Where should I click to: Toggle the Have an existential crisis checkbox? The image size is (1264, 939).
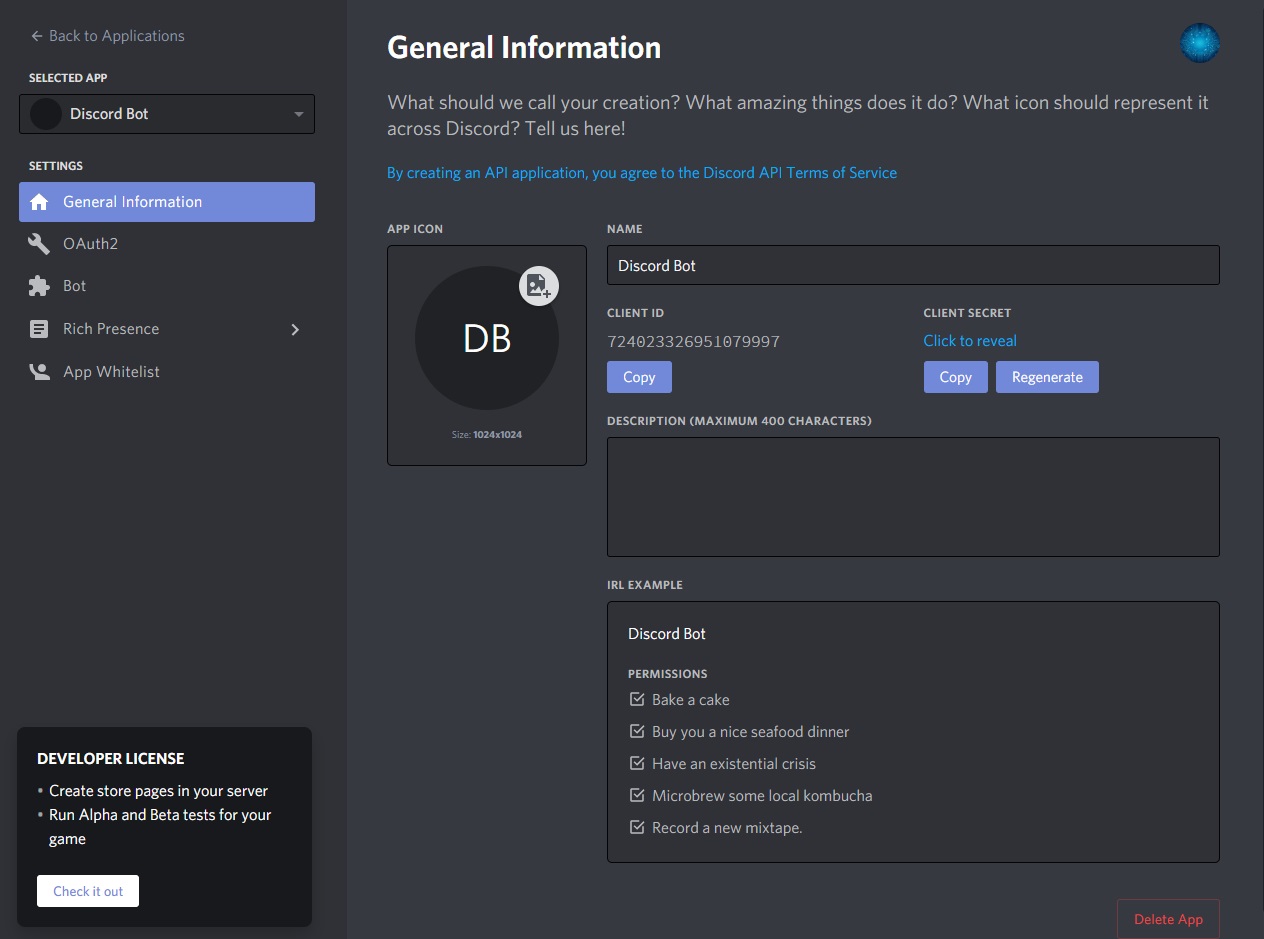click(636, 764)
